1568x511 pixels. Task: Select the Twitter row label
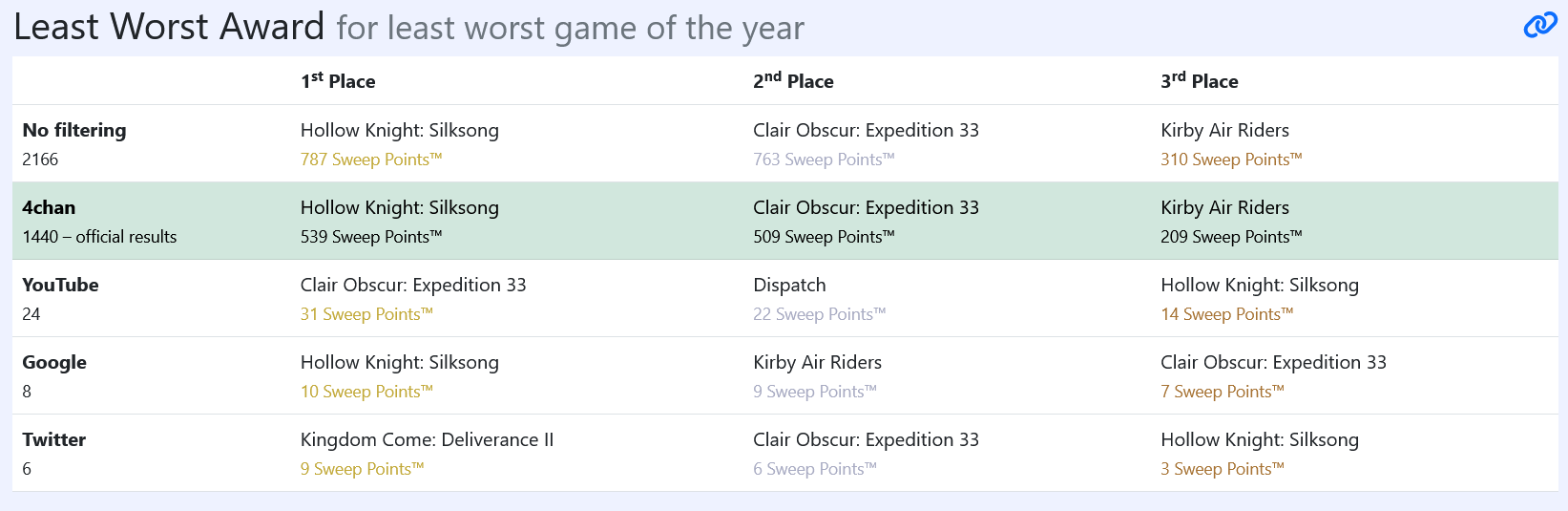[x=54, y=439]
